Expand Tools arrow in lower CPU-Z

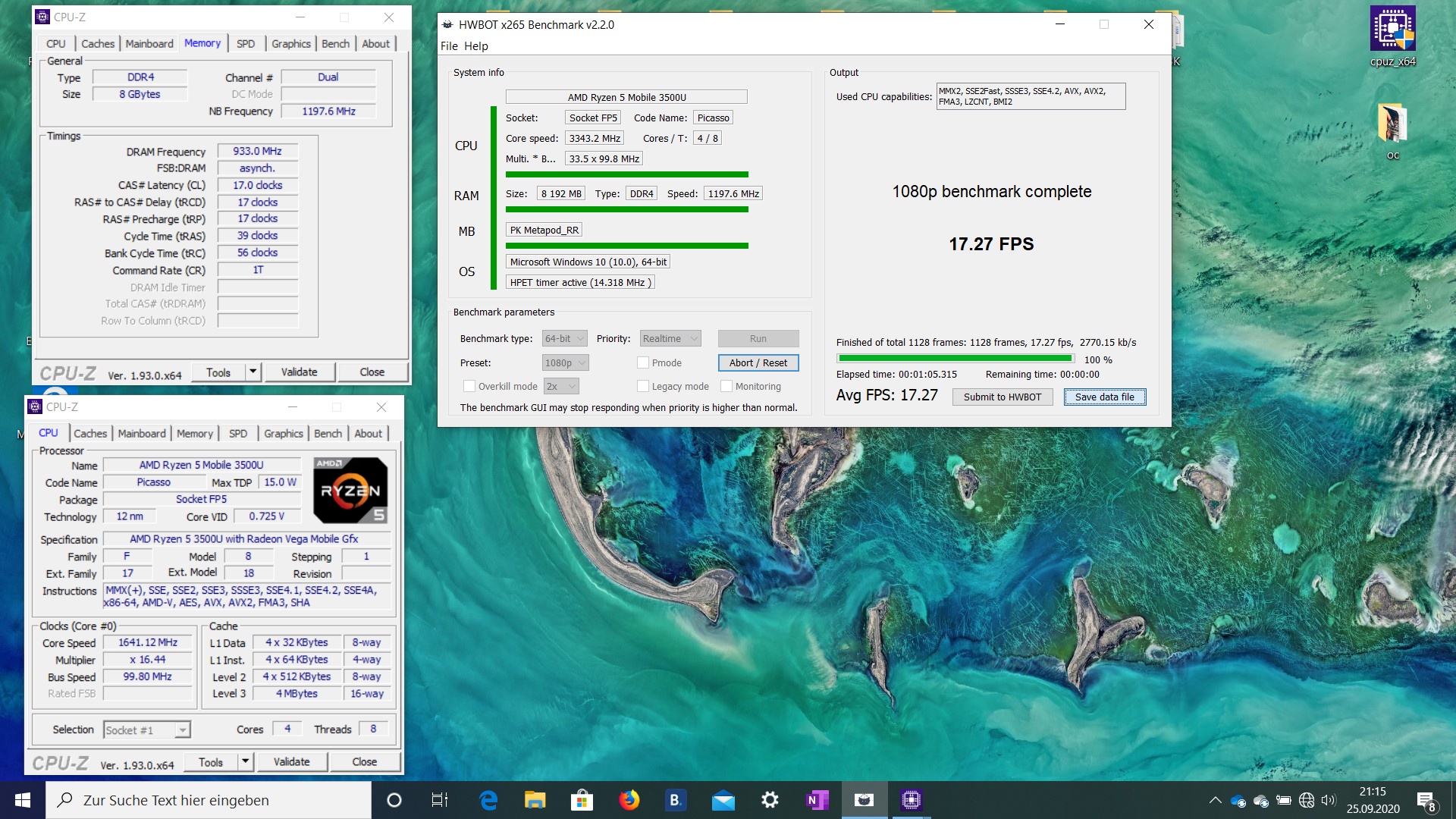[246, 761]
